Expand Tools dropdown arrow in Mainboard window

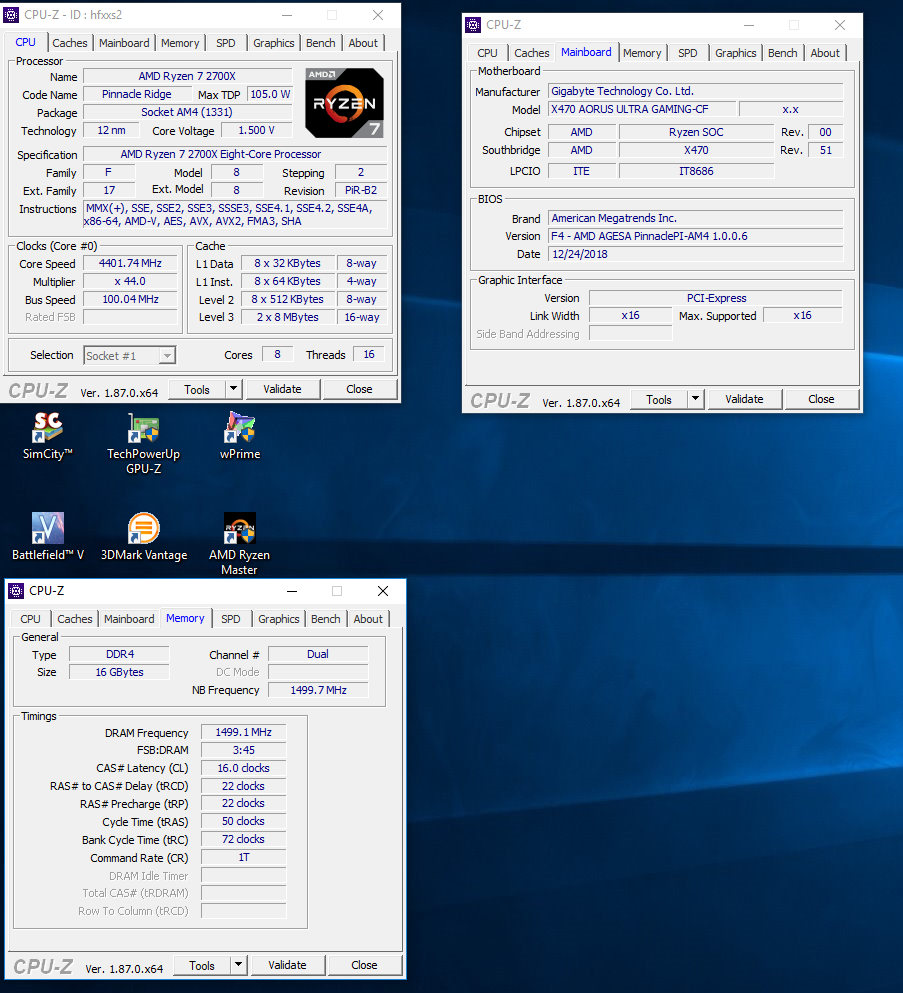tap(695, 399)
